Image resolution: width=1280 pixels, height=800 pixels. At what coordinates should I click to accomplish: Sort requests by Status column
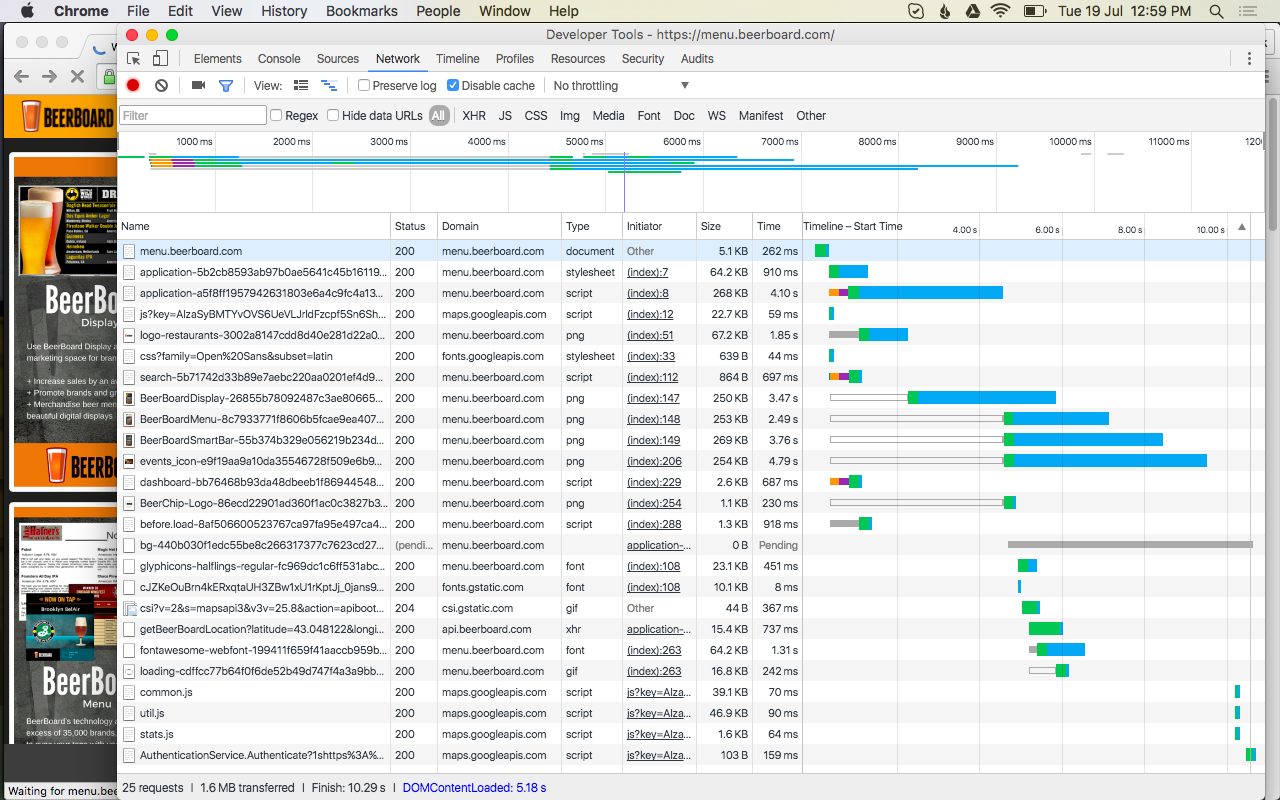(x=414, y=227)
